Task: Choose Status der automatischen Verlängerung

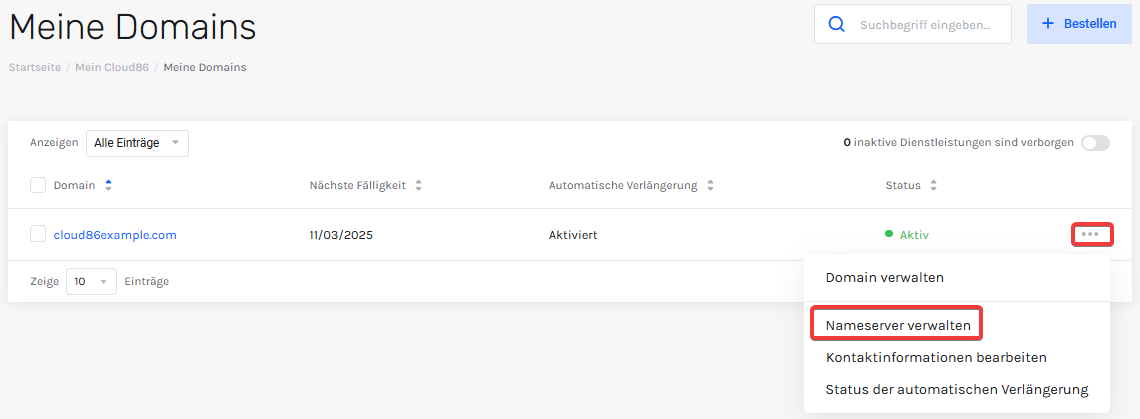Action: coord(957,389)
